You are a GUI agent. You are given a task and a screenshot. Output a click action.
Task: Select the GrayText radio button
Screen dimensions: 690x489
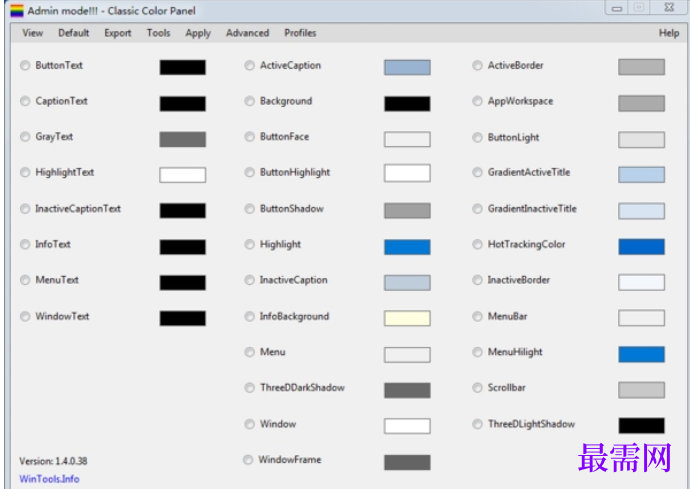click(25, 137)
